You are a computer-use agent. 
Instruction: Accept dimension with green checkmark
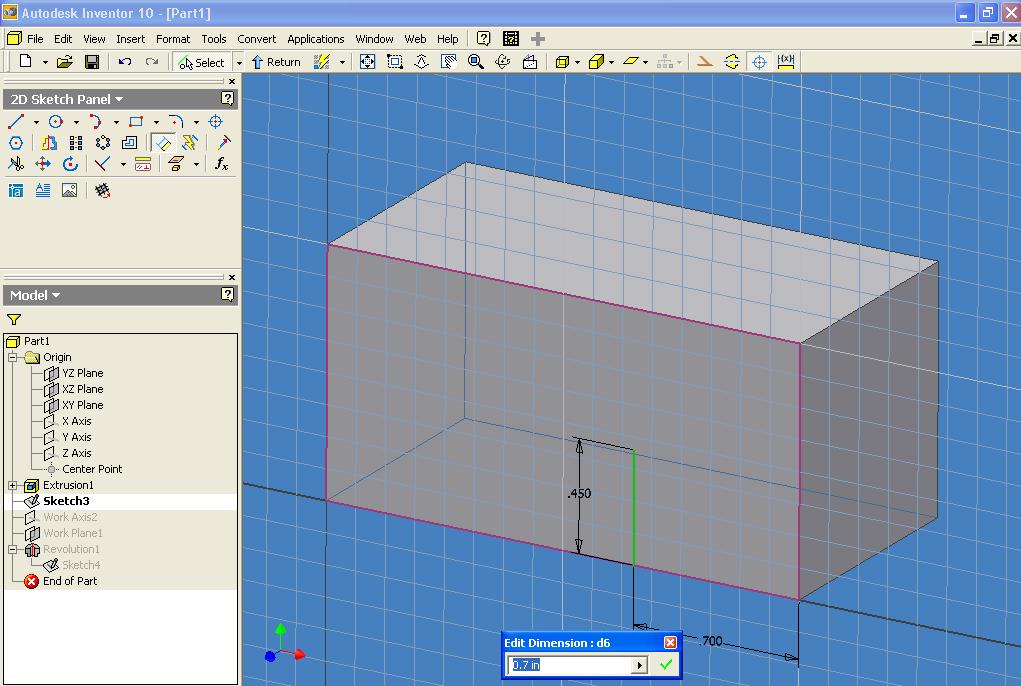(665, 665)
